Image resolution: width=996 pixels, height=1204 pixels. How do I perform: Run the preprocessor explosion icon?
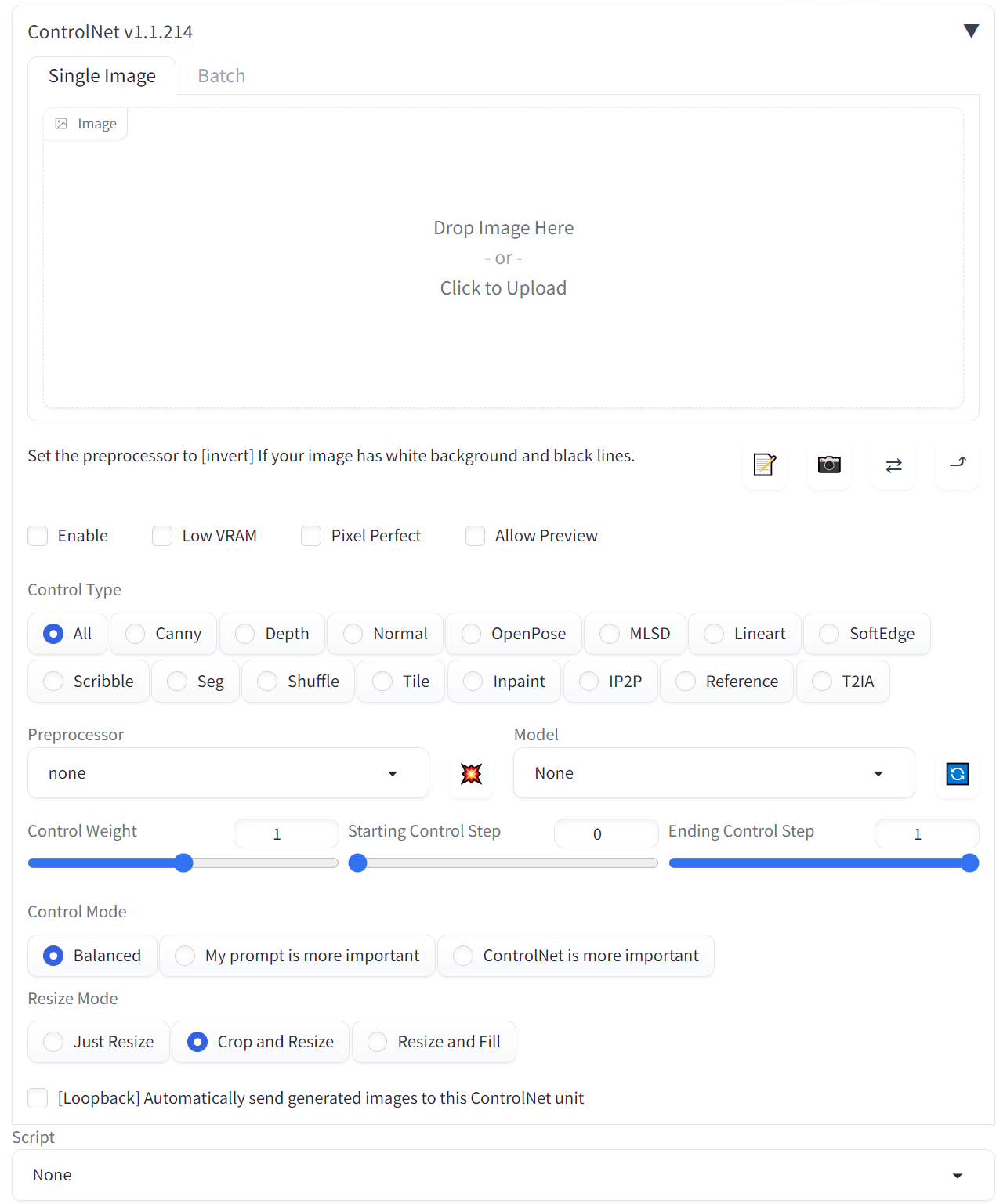[x=471, y=774]
